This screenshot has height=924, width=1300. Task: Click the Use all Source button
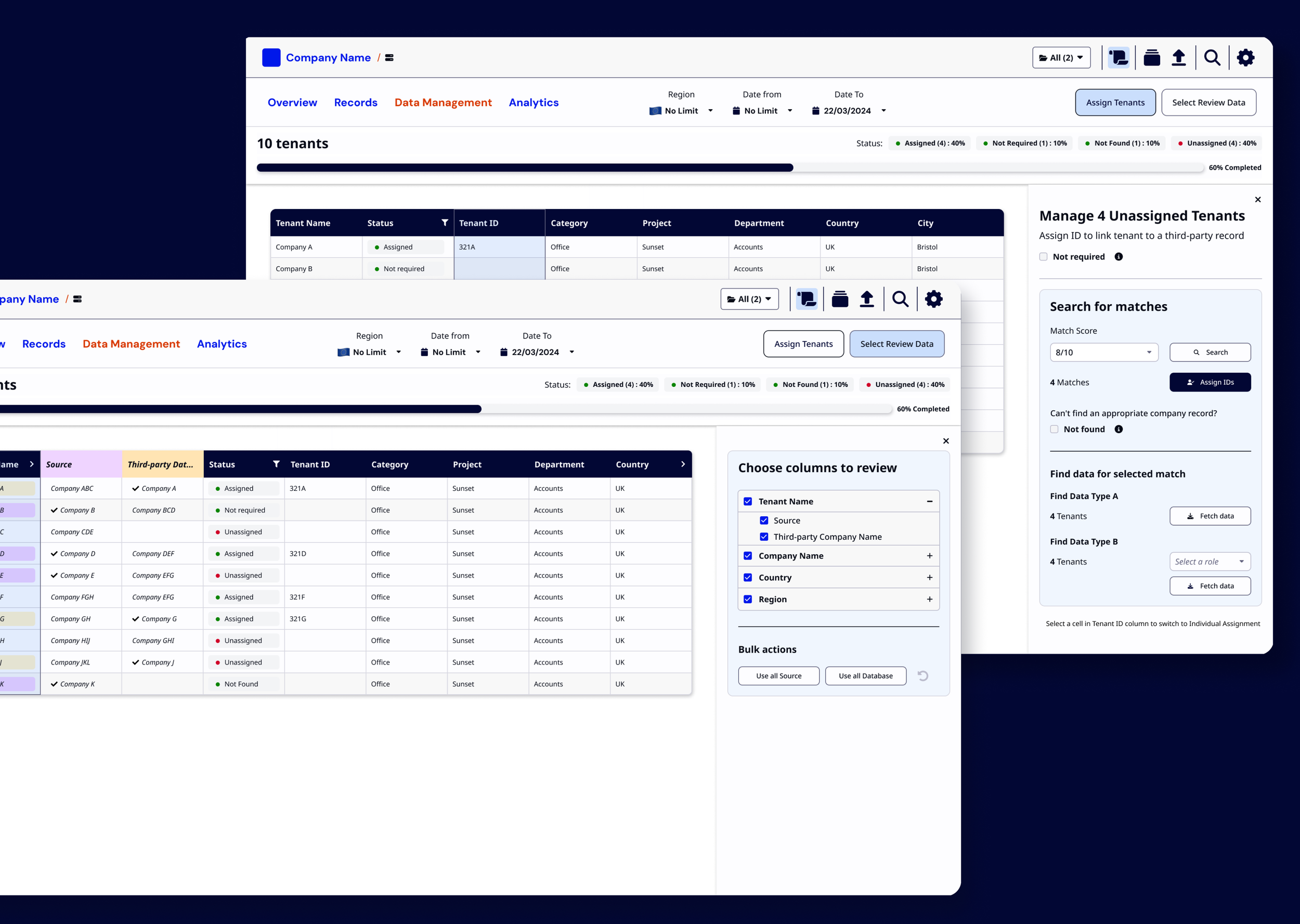pyautogui.click(x=778, y=676)
